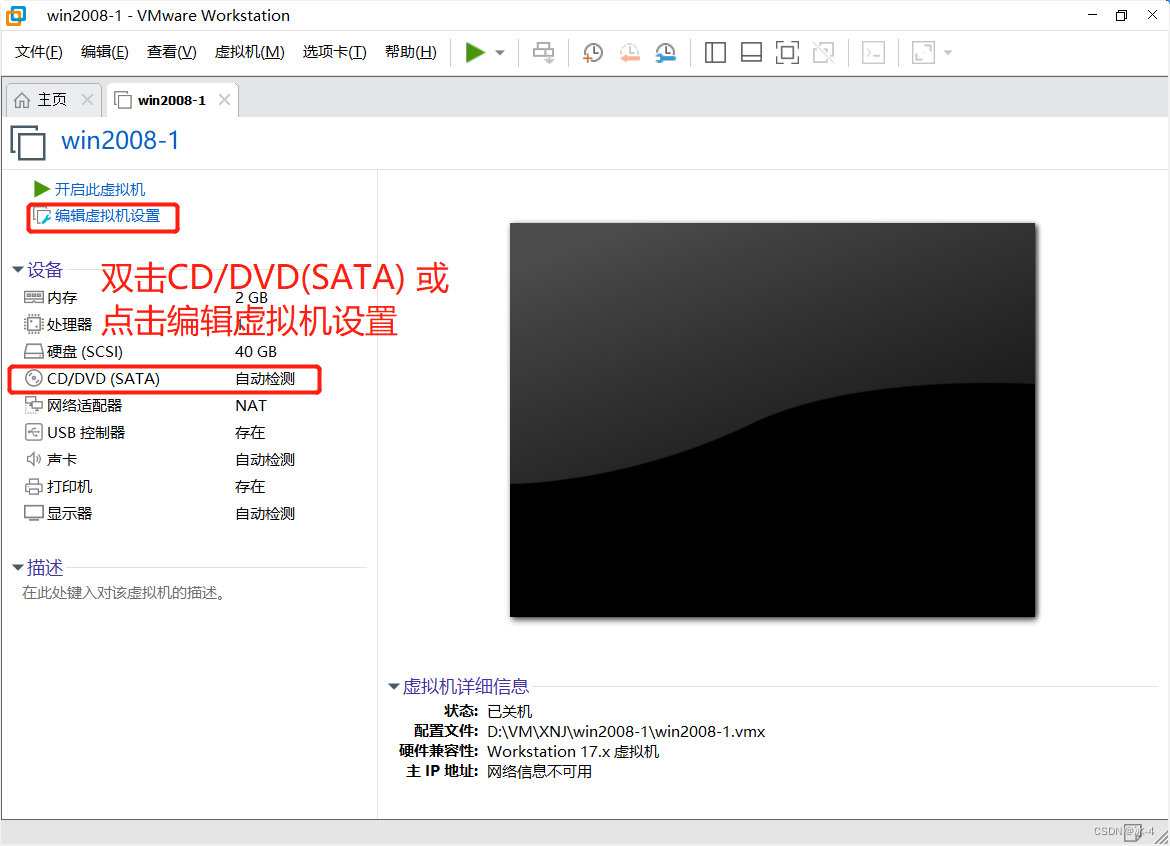This screenshot has height=846, width=1170.
Task: Click the CD/DVD disc icon
Action: point(34,378)
